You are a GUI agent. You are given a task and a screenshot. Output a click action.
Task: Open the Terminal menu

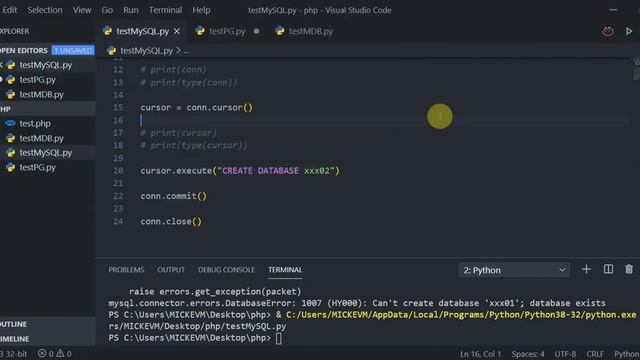tap(165, 10)
